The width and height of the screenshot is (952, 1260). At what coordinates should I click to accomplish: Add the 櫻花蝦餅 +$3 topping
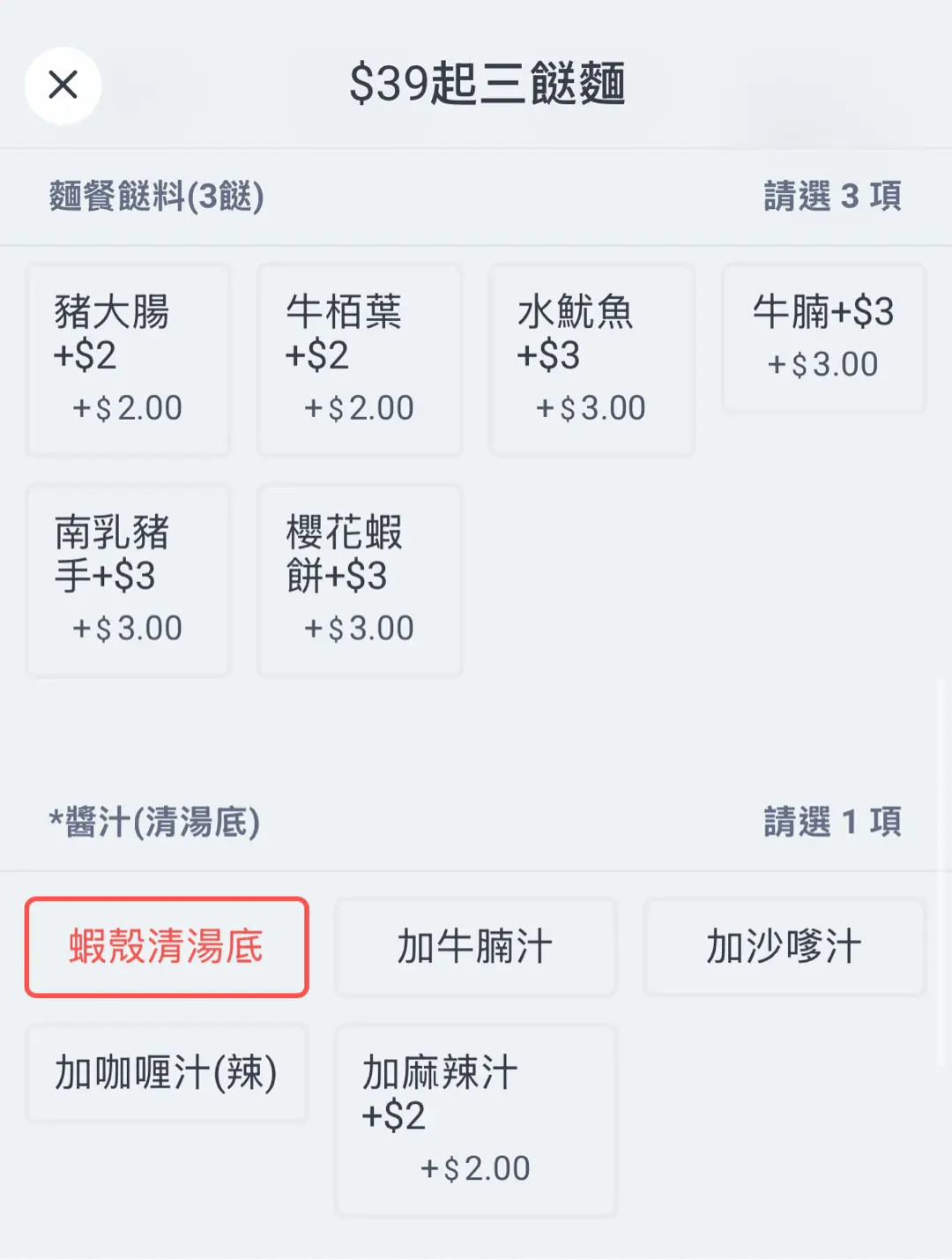[360, 580]
